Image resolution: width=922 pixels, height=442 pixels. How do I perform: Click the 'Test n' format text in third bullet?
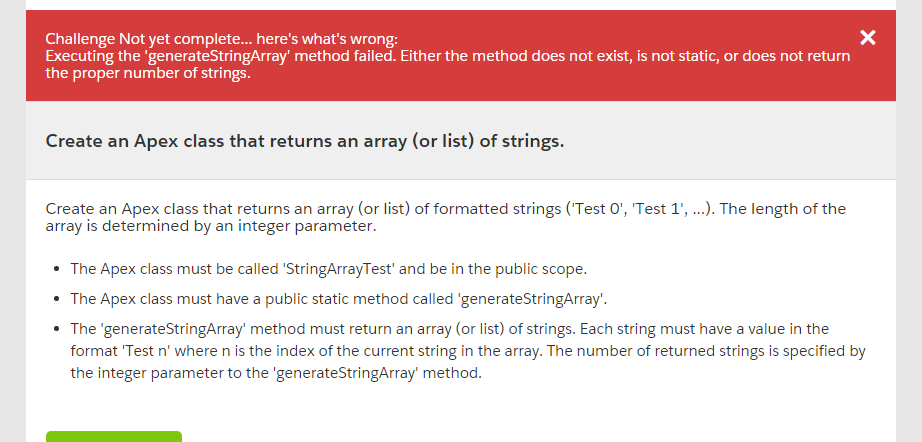click(x=146, y=351)
